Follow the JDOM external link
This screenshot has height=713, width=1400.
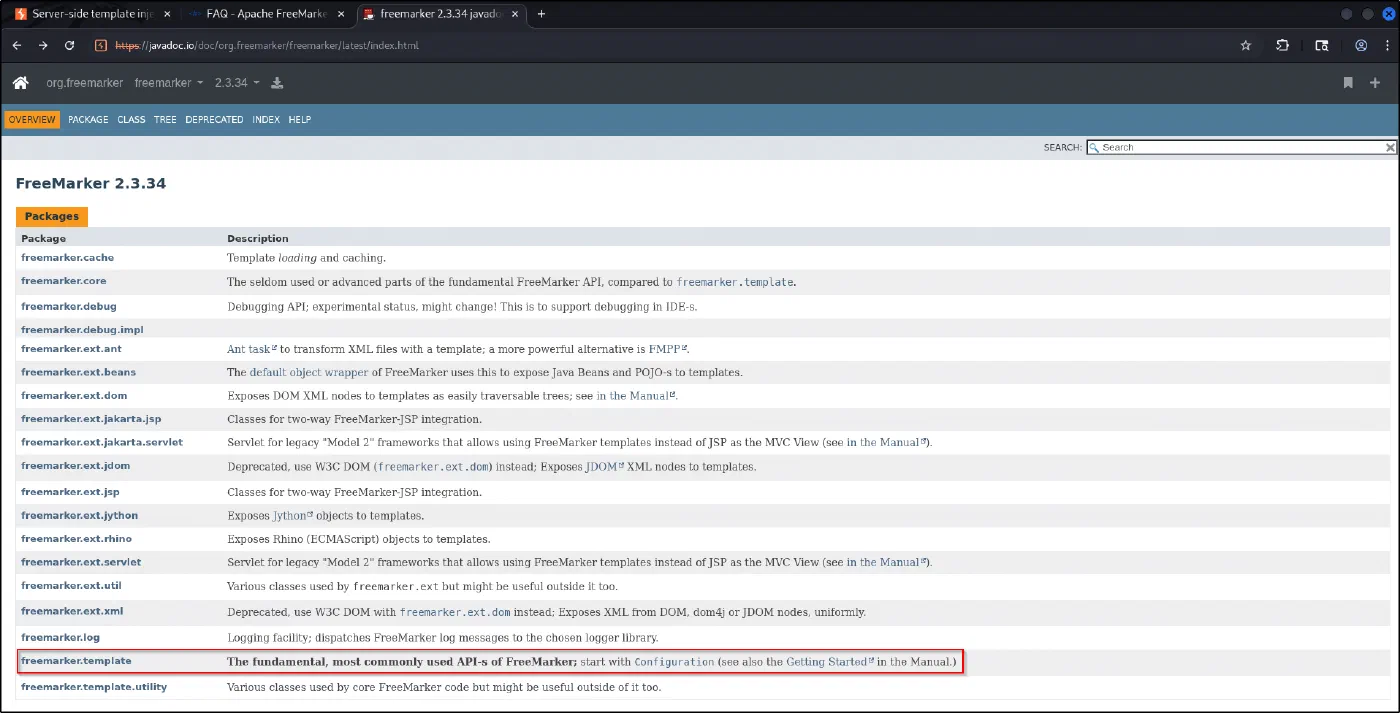(605, 466)
